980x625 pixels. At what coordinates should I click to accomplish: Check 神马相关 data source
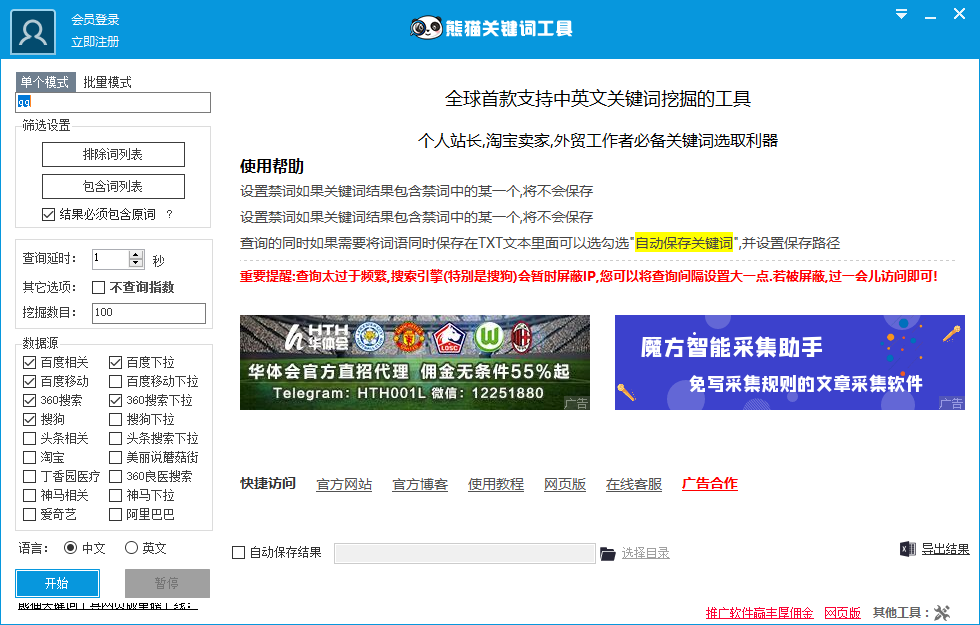point(29,496)
